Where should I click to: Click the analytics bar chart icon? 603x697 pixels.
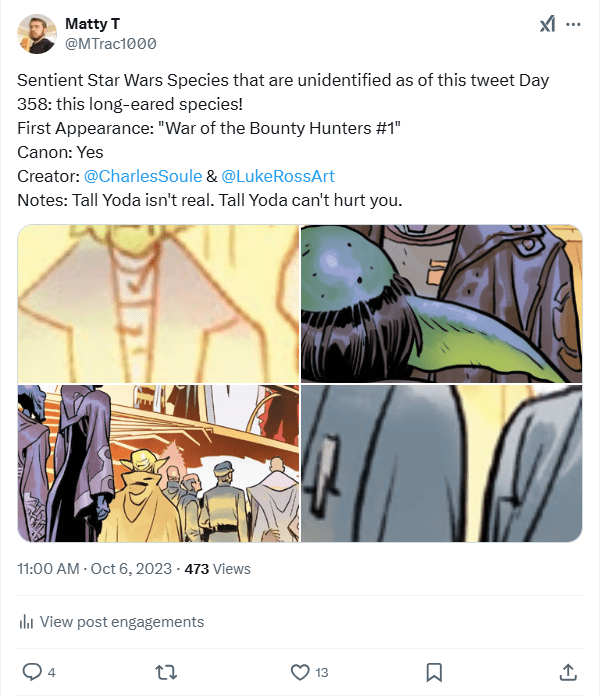point(26,622)
